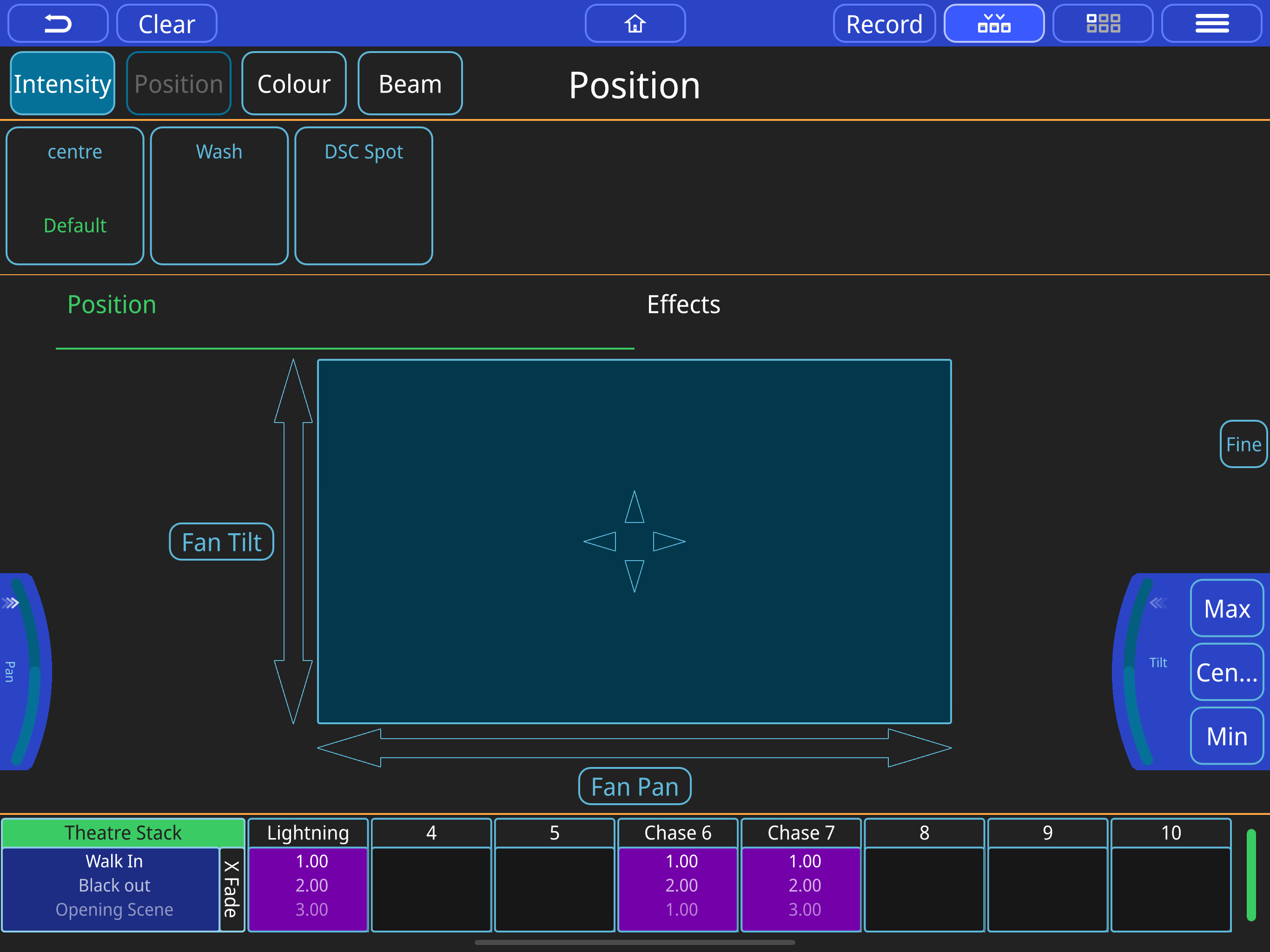The width and height of the screenshot is (1270, 952).
Task: Toggle the Fan Tilt button
Action: coord(222,542)
